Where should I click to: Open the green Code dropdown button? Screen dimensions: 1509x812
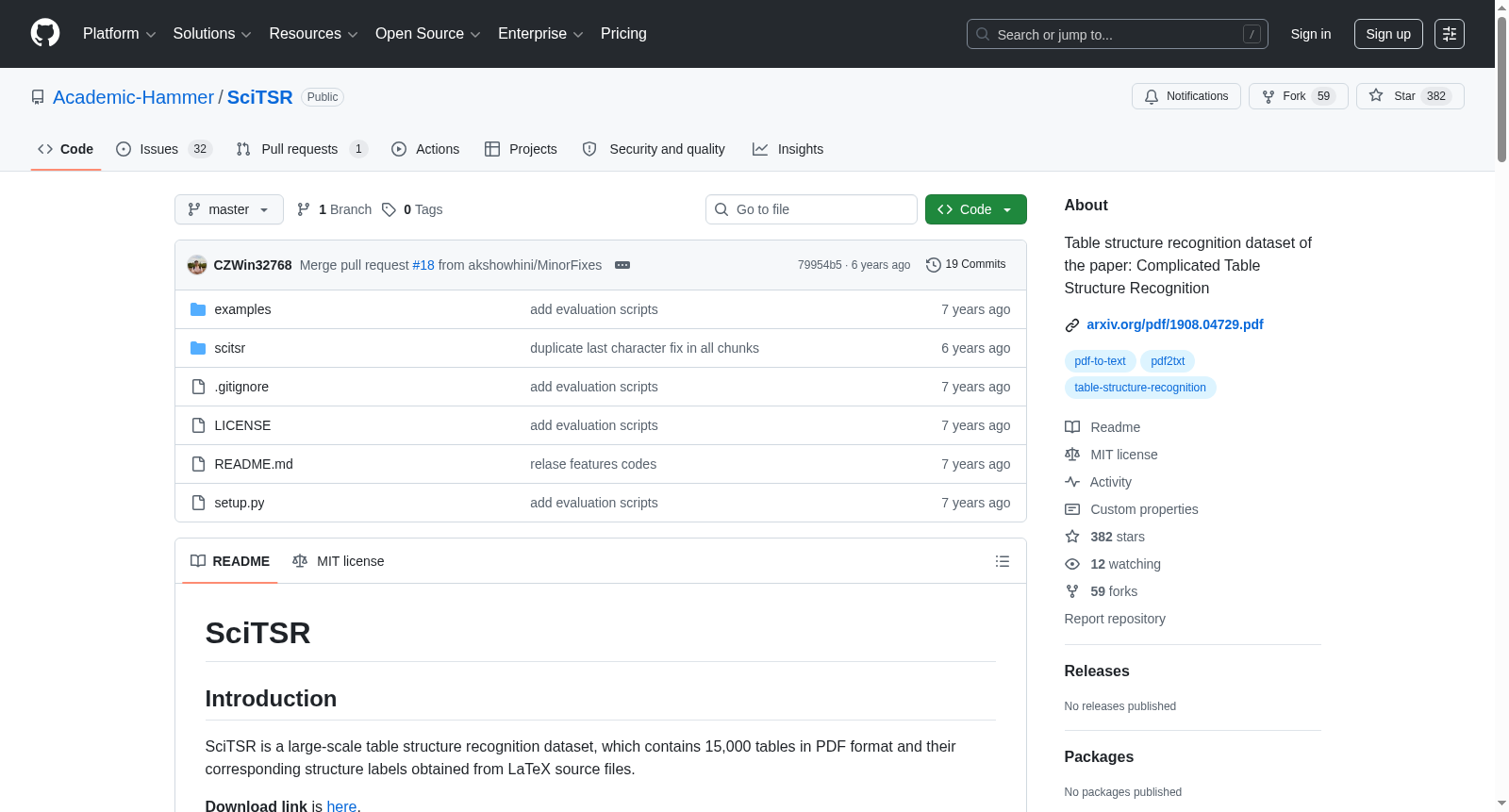click(x=976, y=209)
